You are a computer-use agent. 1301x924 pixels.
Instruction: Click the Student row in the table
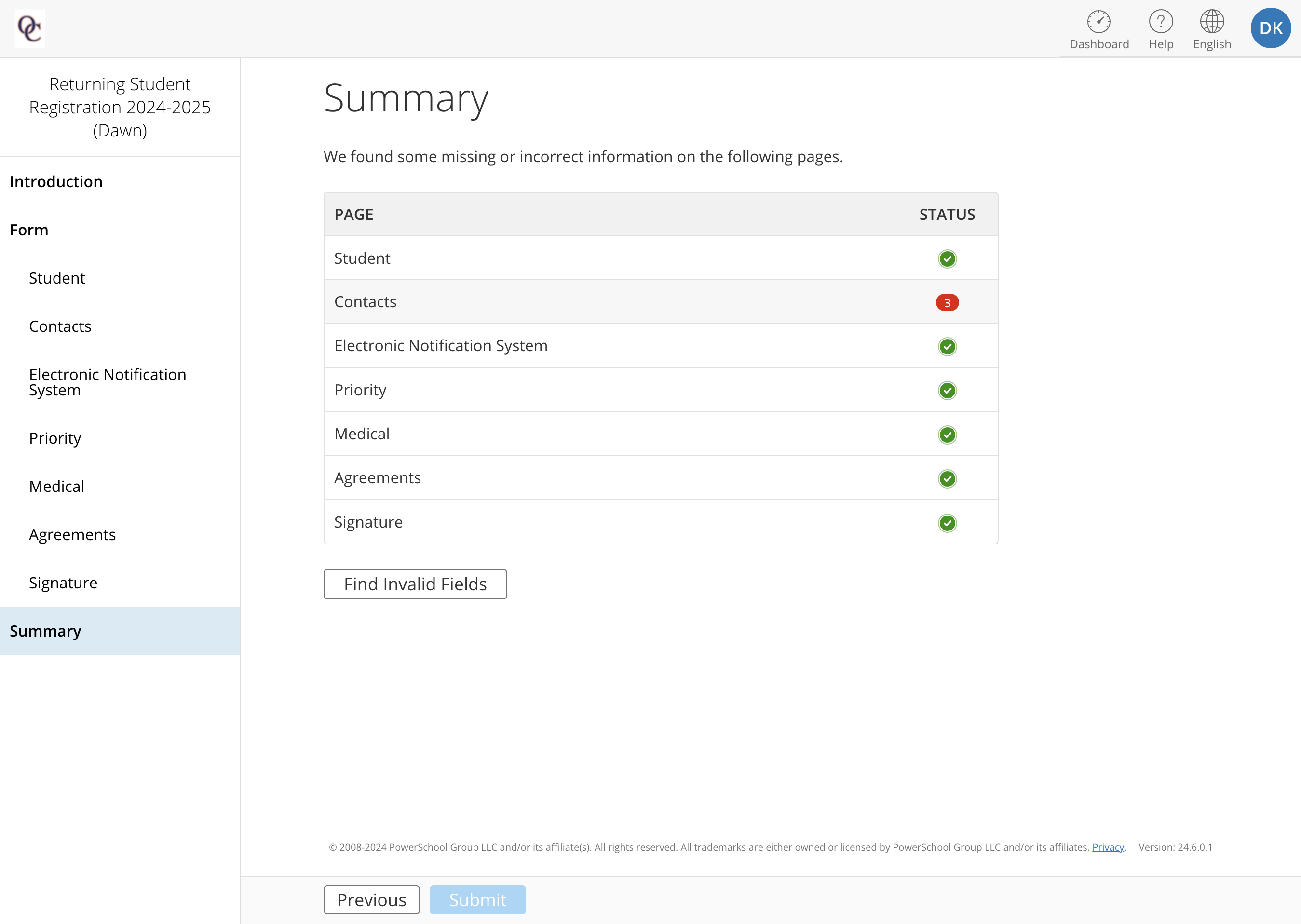click(661, 258)
